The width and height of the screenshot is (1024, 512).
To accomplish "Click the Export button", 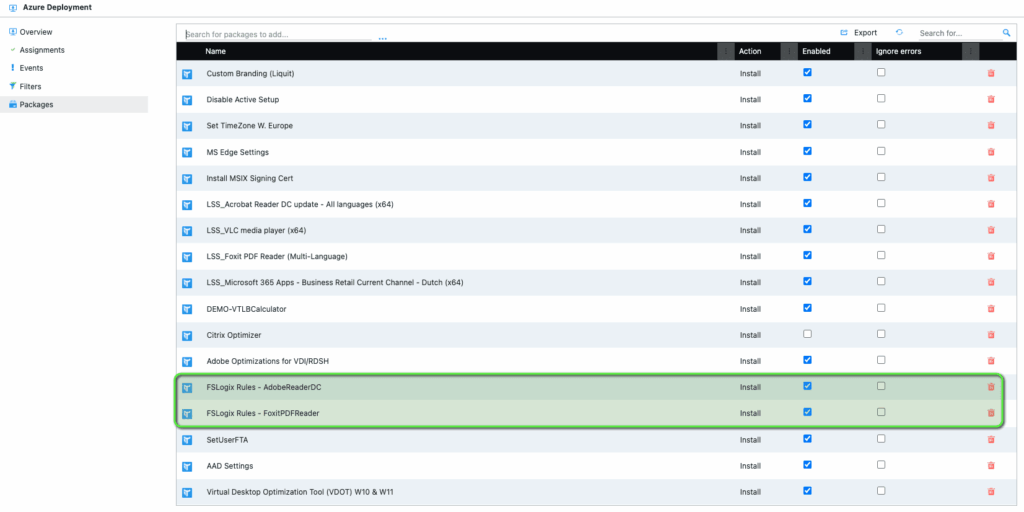I will pyautogui.click(x=859, y=33).
